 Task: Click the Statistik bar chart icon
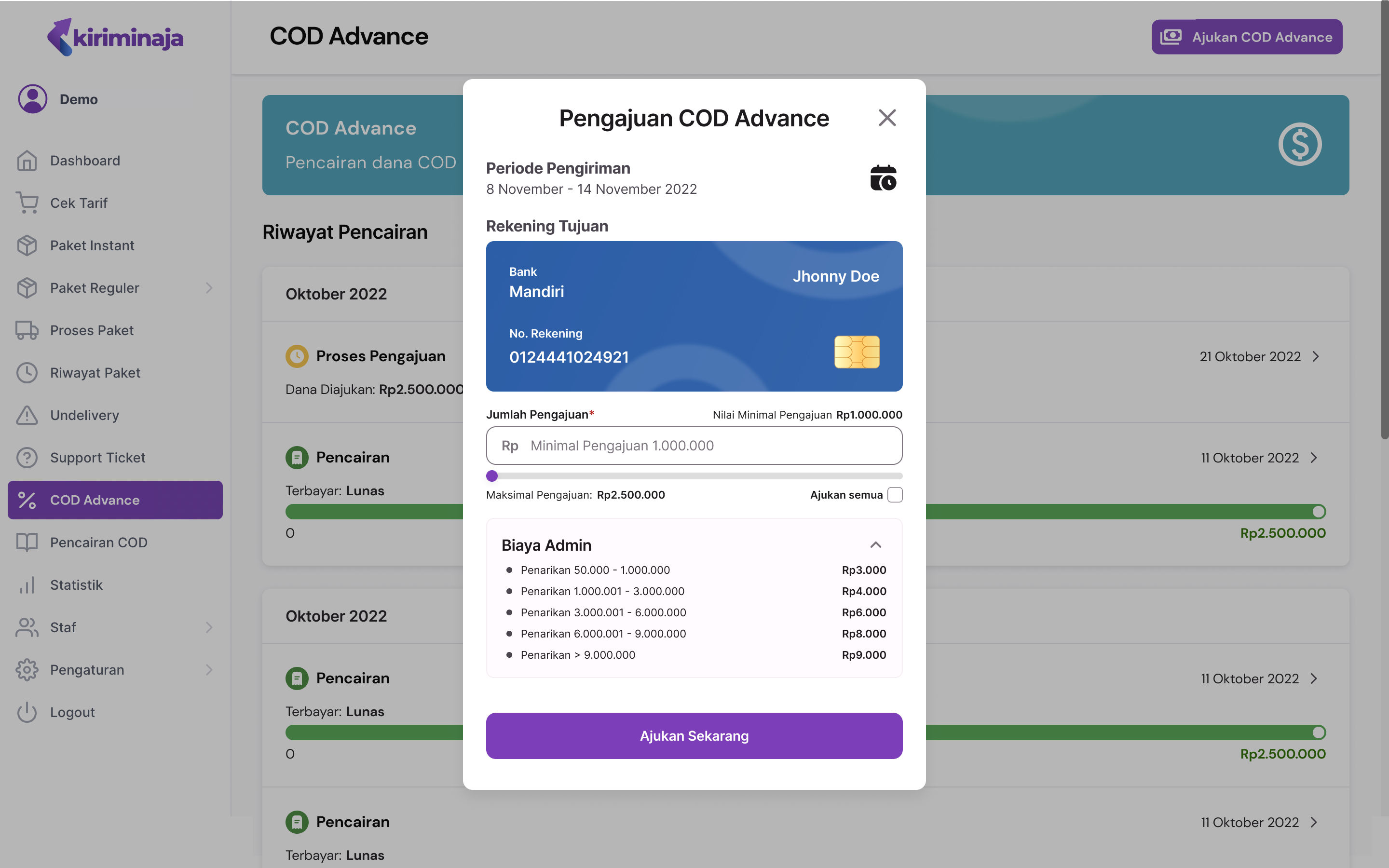coord(27,585)
